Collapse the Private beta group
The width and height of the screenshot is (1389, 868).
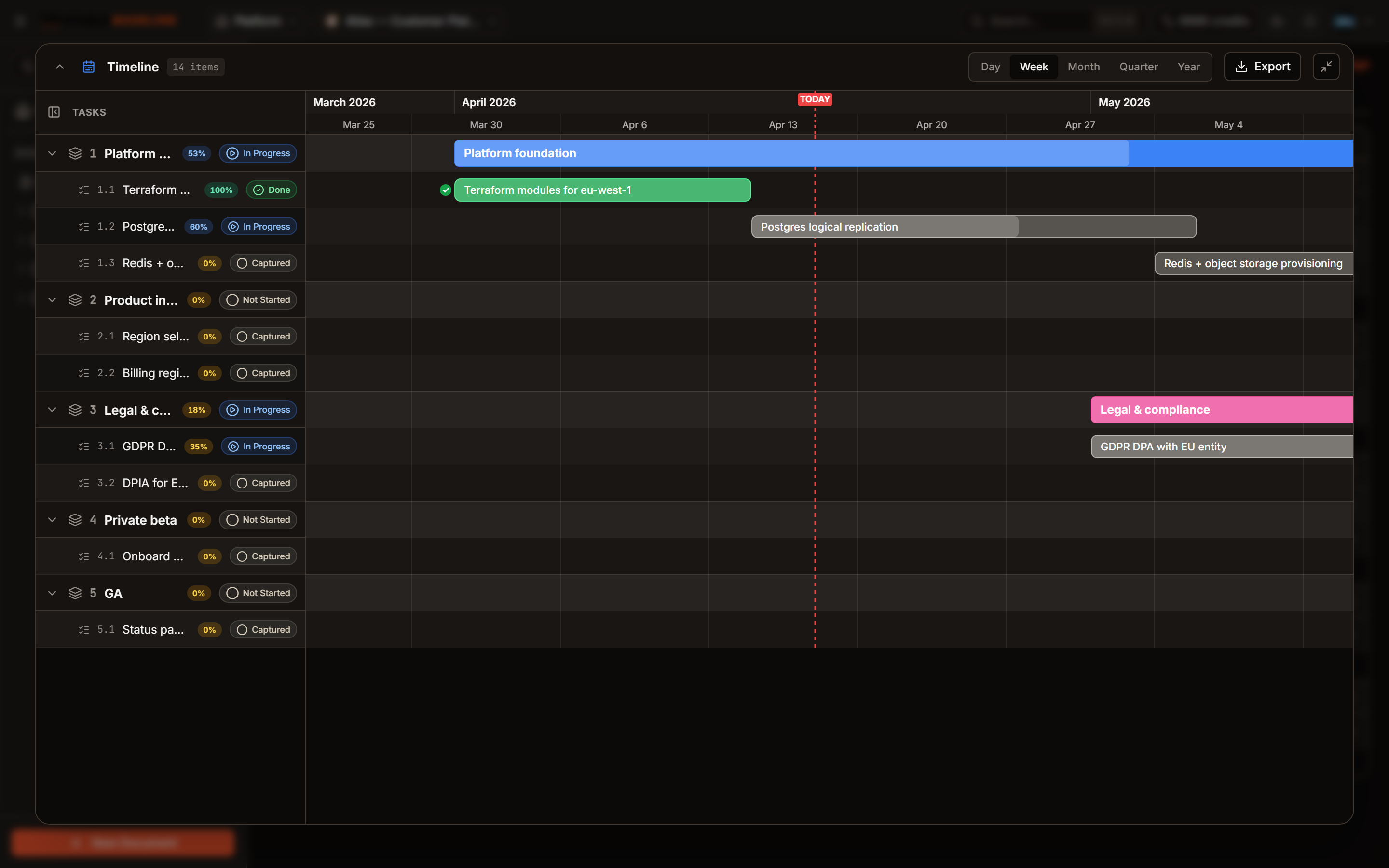pyautogui.click(x=52, y=519)
